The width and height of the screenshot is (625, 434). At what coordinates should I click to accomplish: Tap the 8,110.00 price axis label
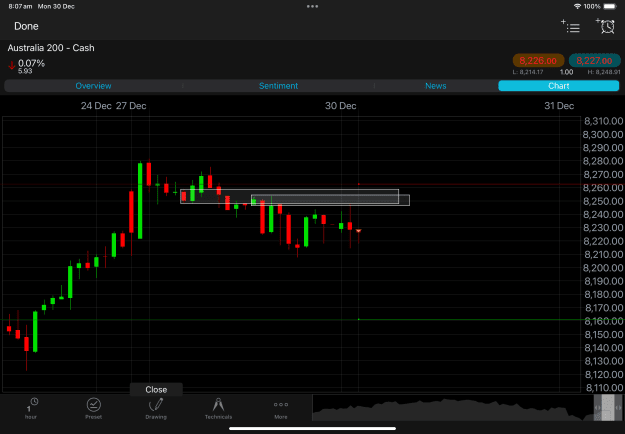[603, 387]
